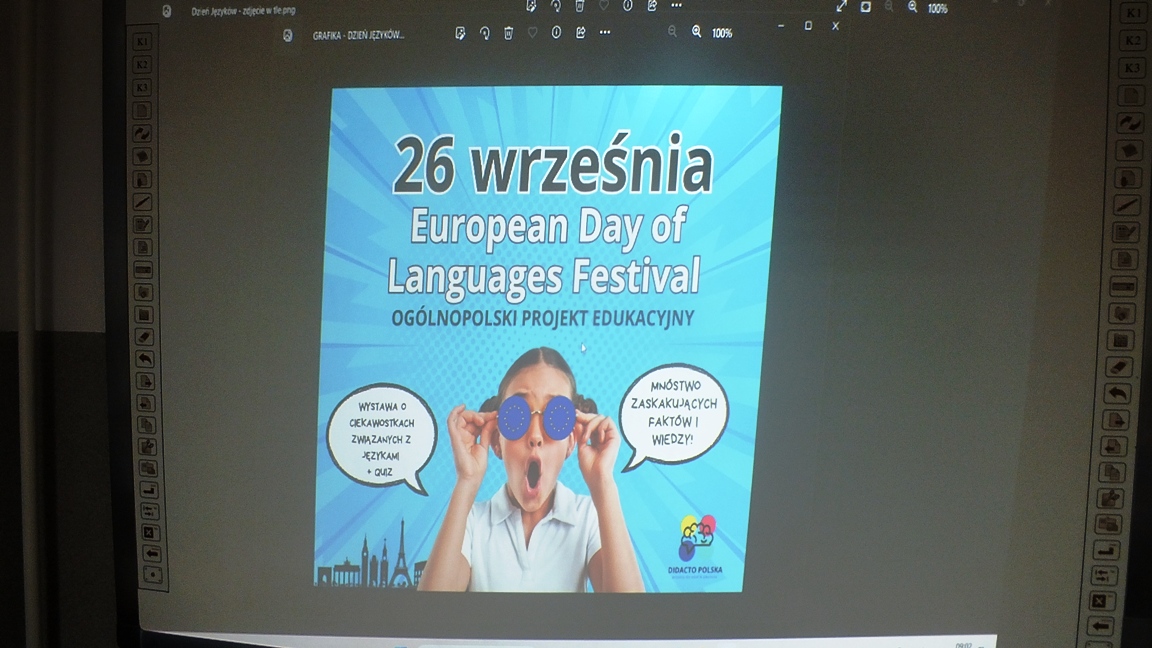
Task: Rotate the image in the GRAFIKA window
Action: point(484,33)
